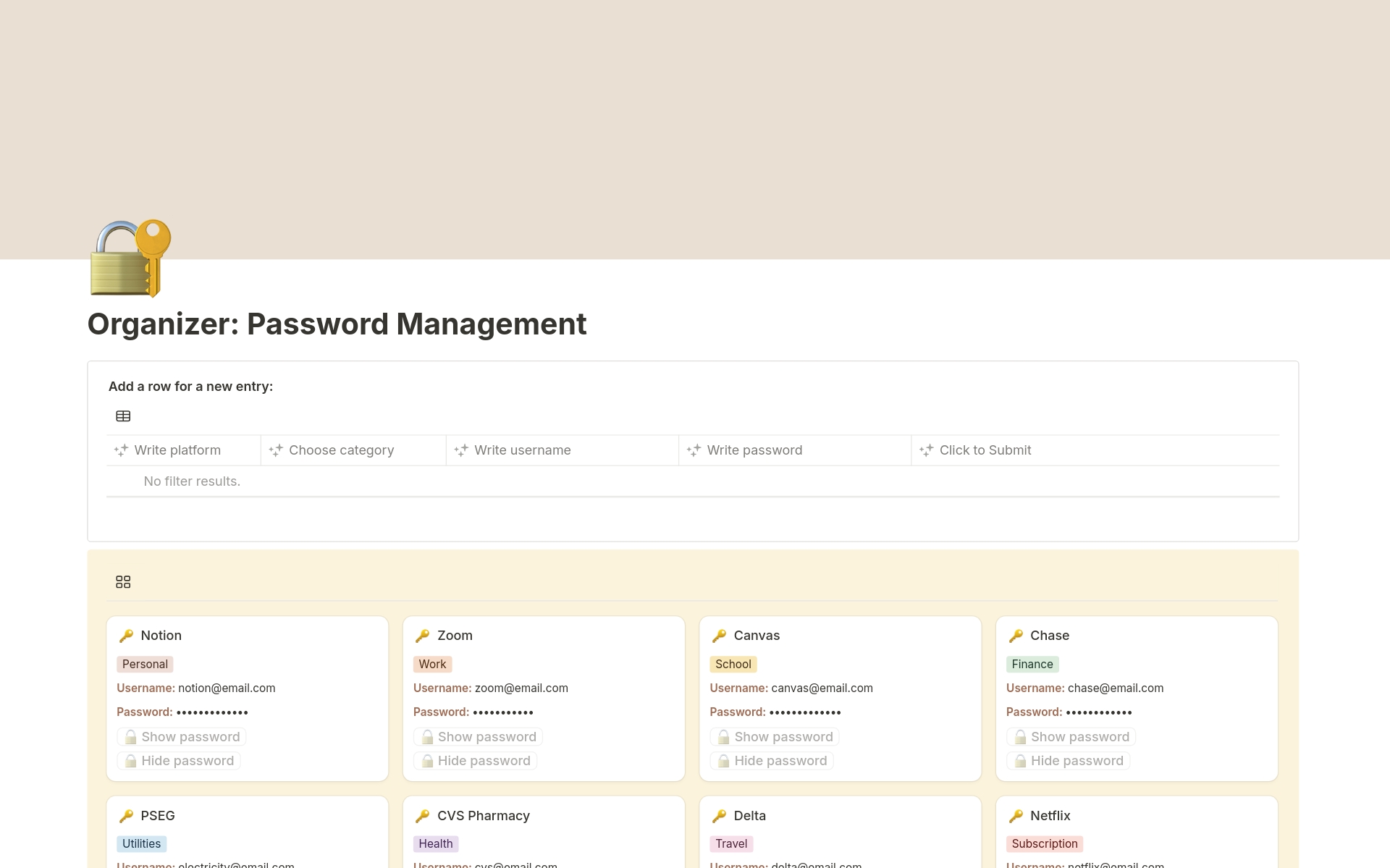
Task: Click the Work tag on Zoom card
Action: (432, 665)
